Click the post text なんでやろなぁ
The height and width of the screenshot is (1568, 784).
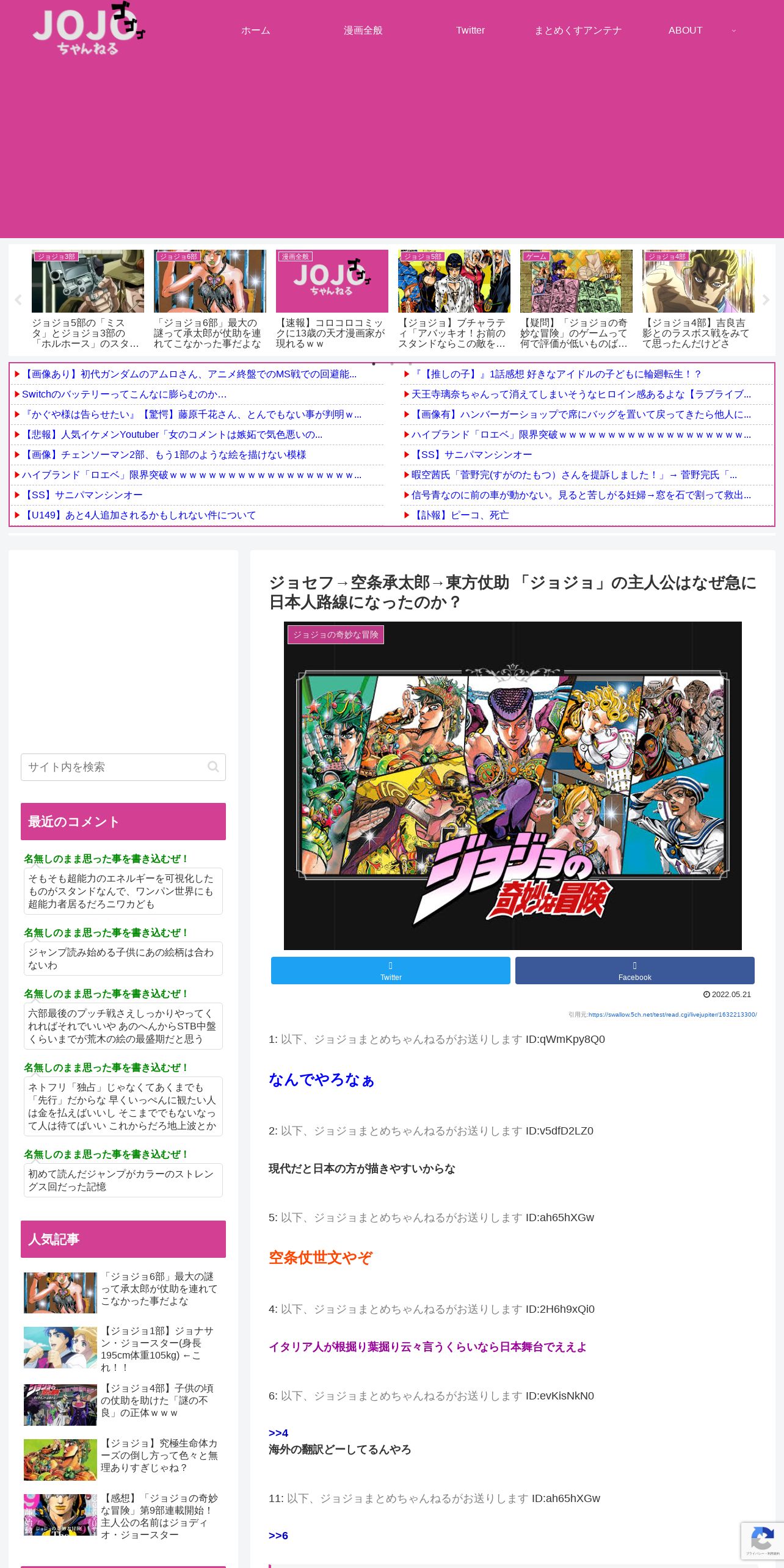(x=321, y=1080)
